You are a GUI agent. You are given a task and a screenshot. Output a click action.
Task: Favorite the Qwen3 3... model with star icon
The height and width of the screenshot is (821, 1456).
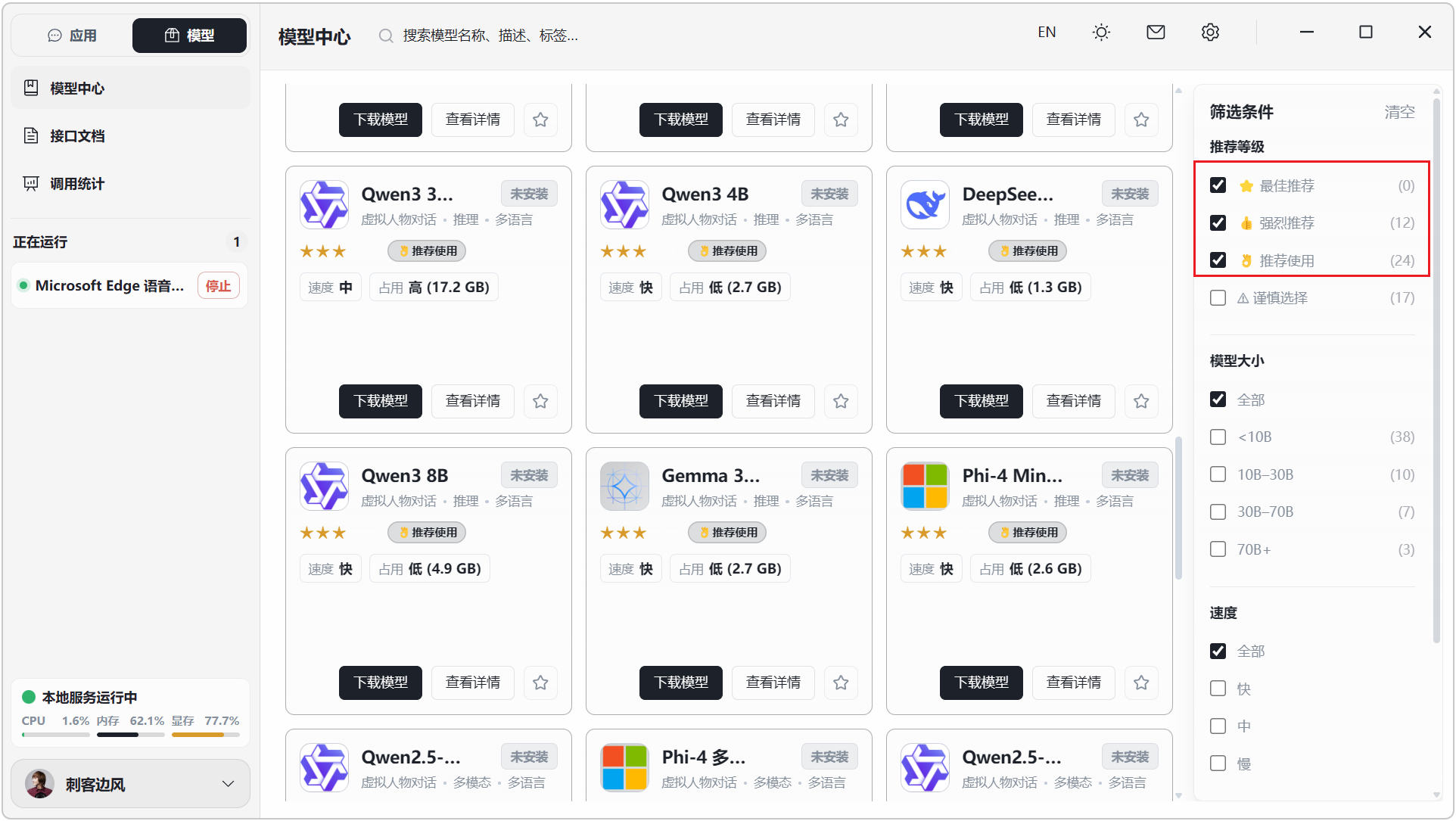coord(540,401)
